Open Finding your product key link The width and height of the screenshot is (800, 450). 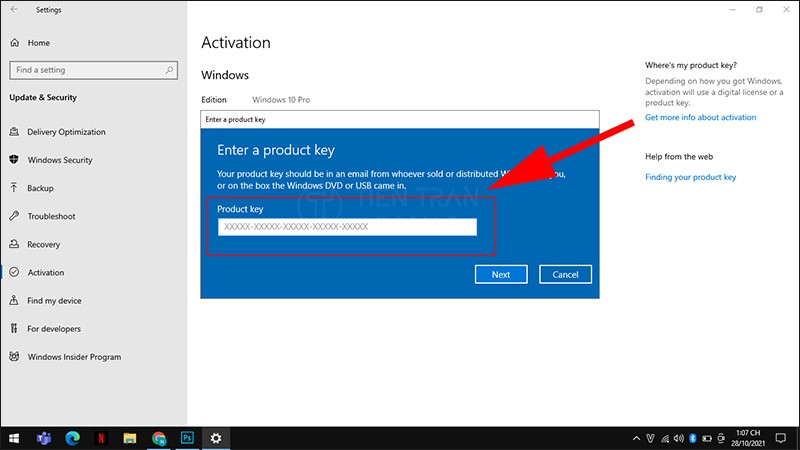(x=690, y=177)
